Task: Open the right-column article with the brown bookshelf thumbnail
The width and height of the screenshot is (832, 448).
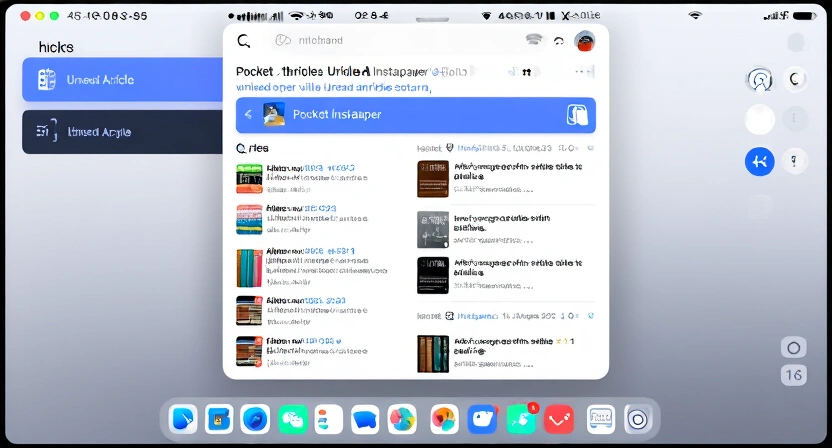Action: [505, 179]
